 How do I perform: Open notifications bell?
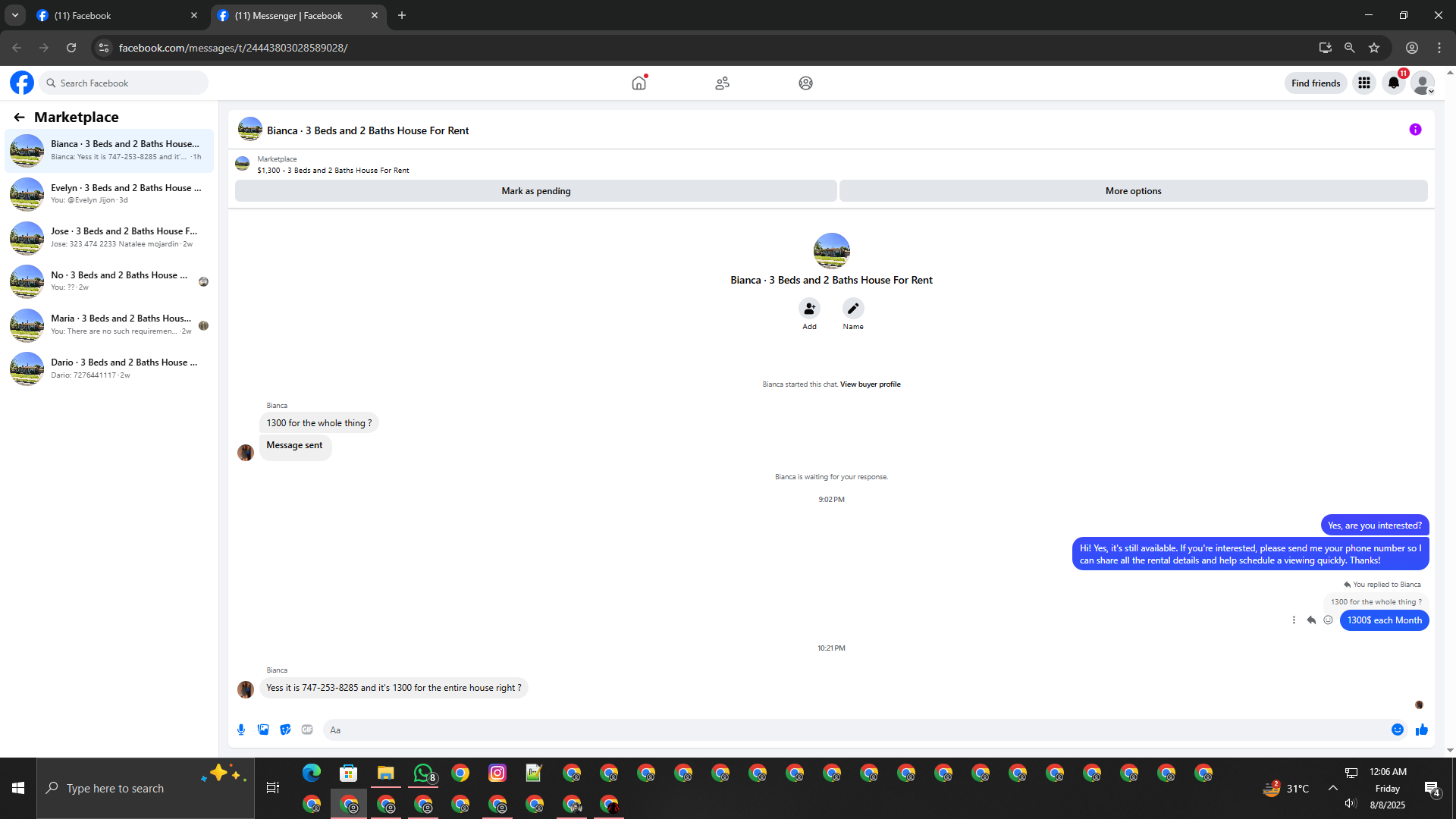(x=1394, y=83)
